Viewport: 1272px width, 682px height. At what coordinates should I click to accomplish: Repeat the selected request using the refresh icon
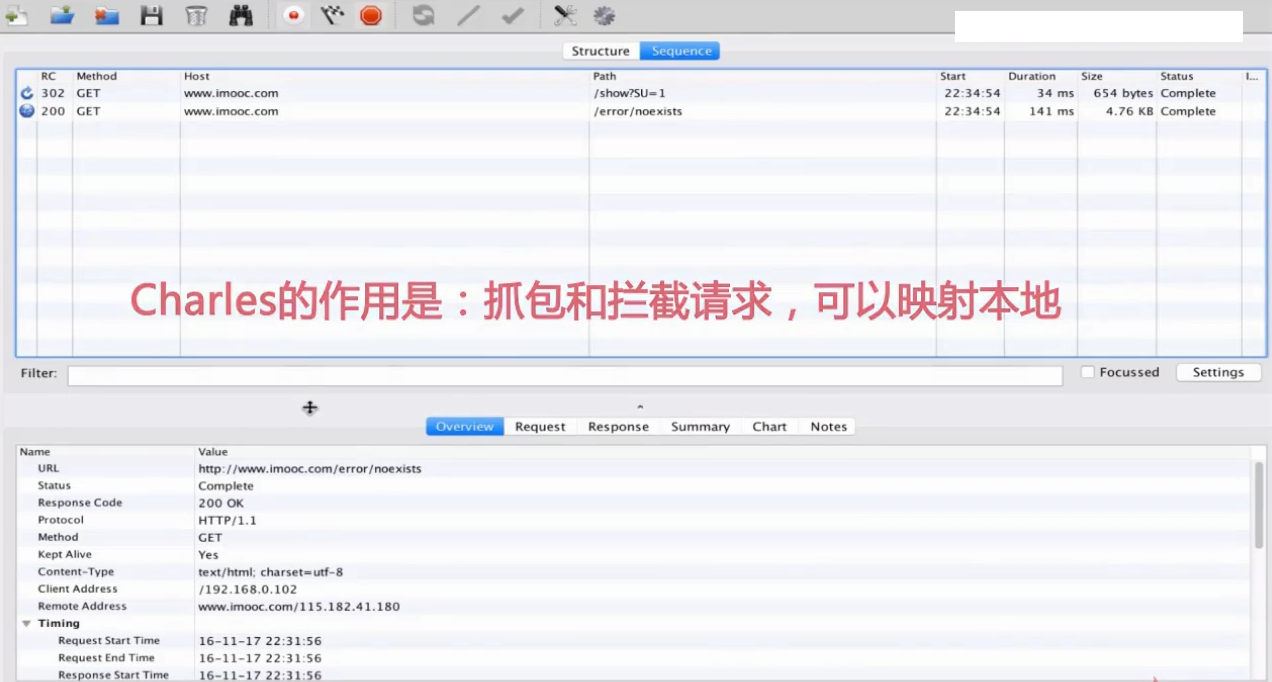pyautogui.click(x=424, y=15)
